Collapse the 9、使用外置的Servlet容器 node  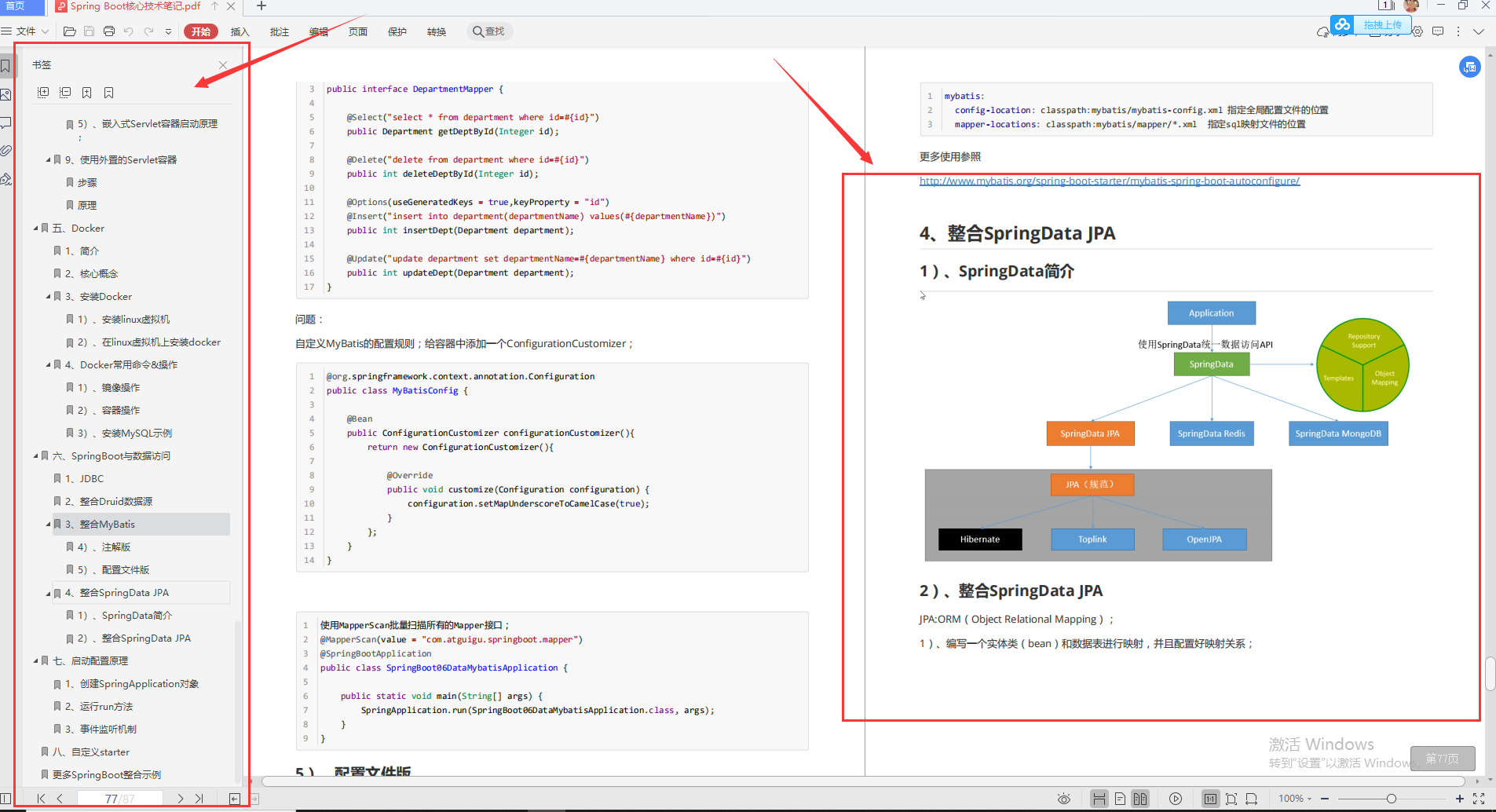click(49, 160)
